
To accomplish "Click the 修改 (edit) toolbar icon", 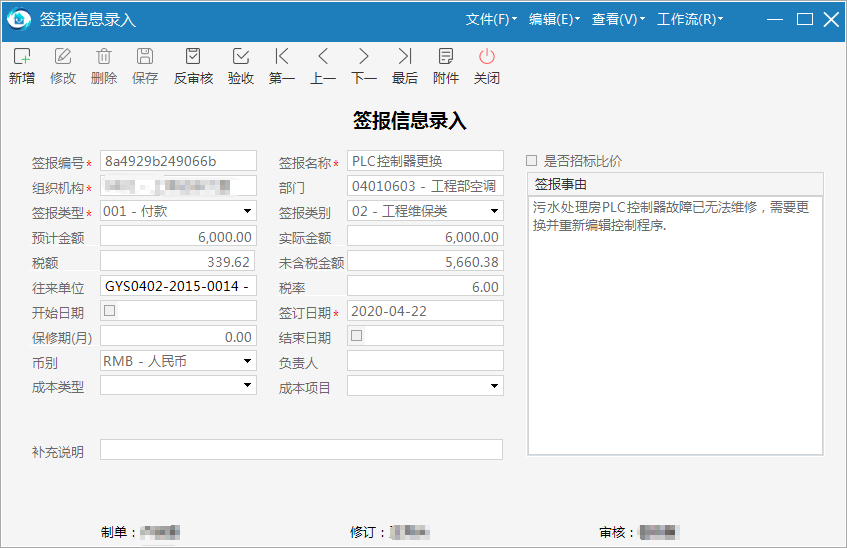I will coord(63,56).
